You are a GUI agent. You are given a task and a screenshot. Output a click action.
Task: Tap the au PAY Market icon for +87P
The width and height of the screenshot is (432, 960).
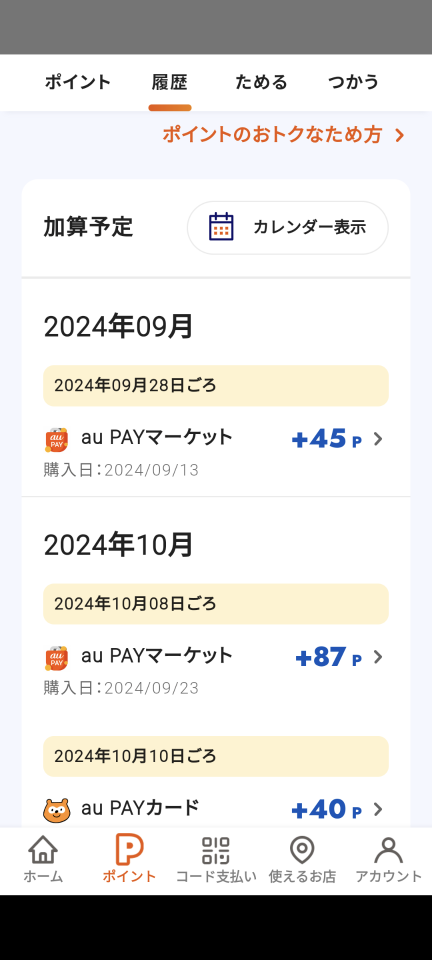[x=56, y=658]
